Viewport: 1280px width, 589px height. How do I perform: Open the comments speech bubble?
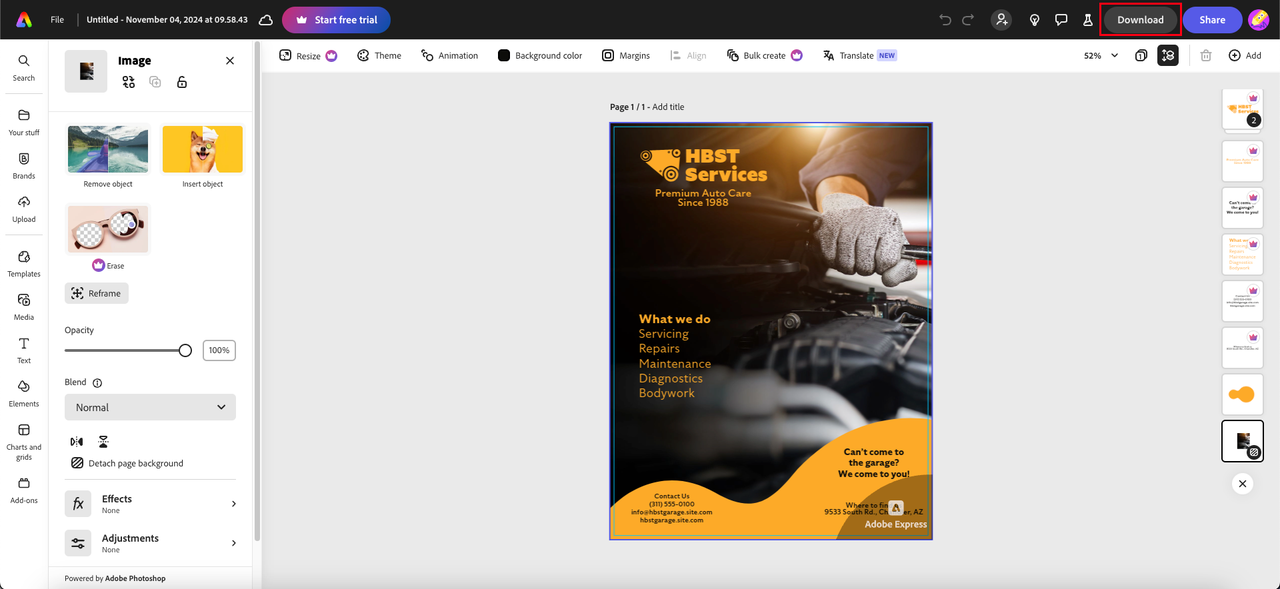[1061, 20]
